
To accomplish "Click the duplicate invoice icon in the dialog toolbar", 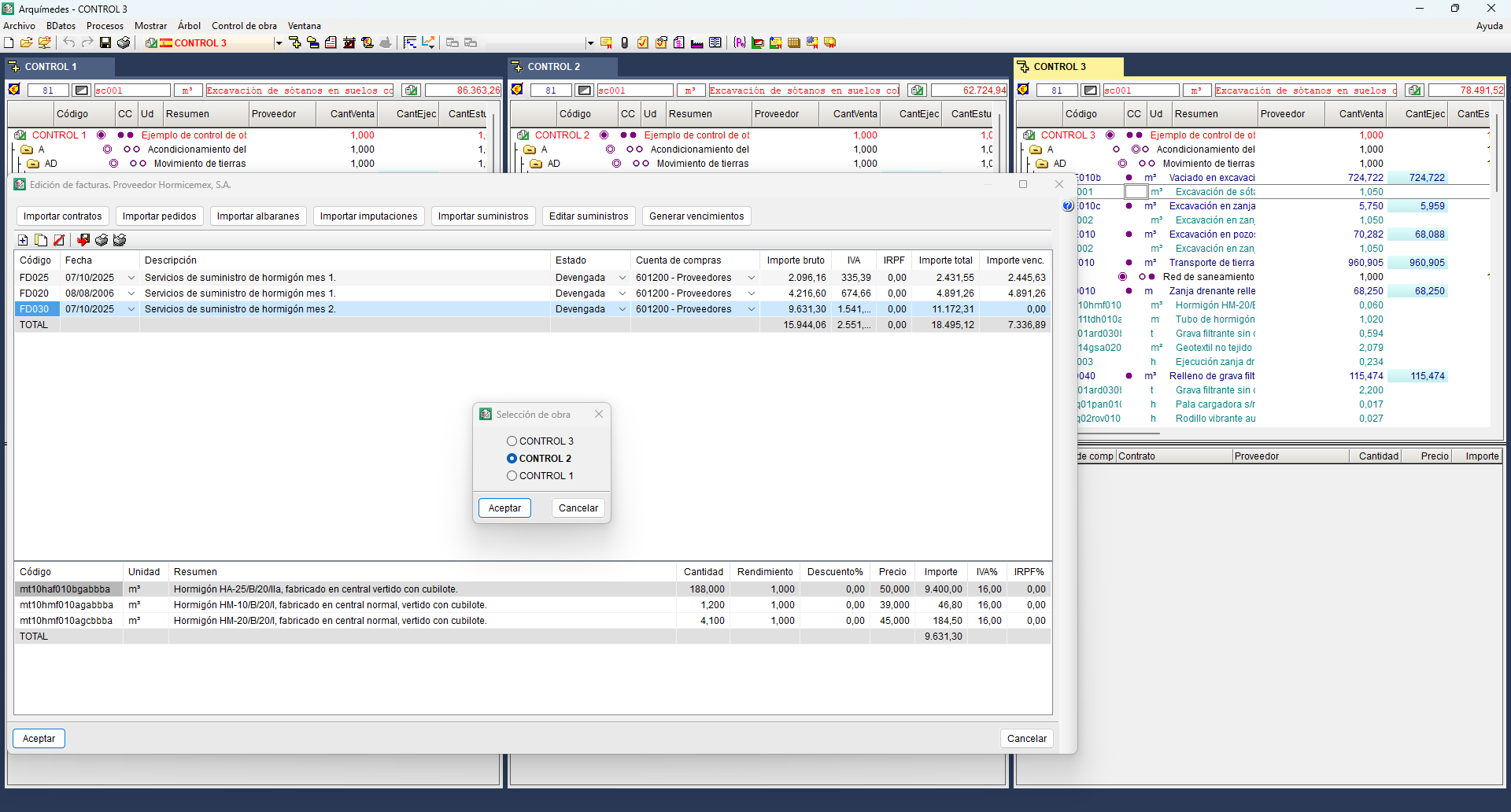I will pos(41,240).
